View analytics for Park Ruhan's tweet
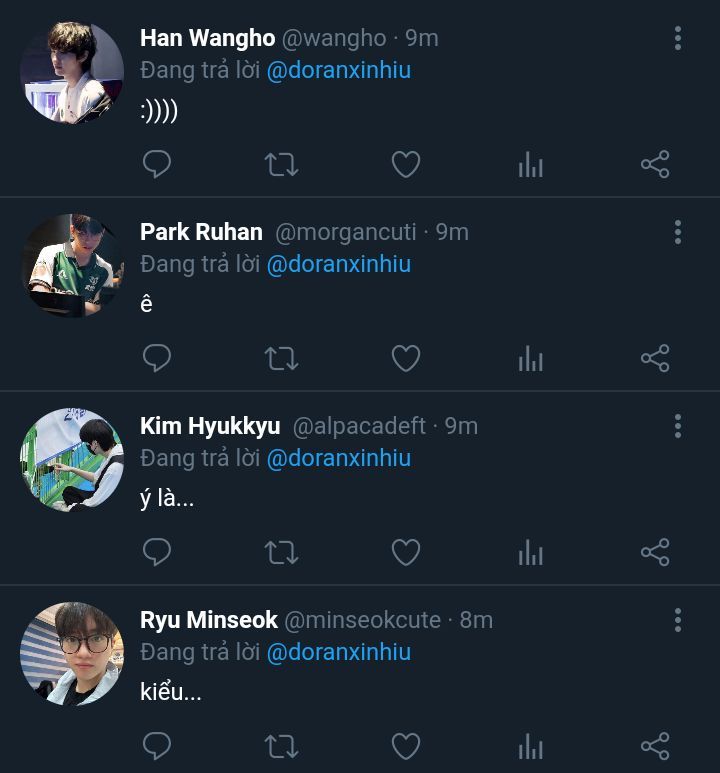This screenshot has height=773, width=720. click(x=531, y=358)
